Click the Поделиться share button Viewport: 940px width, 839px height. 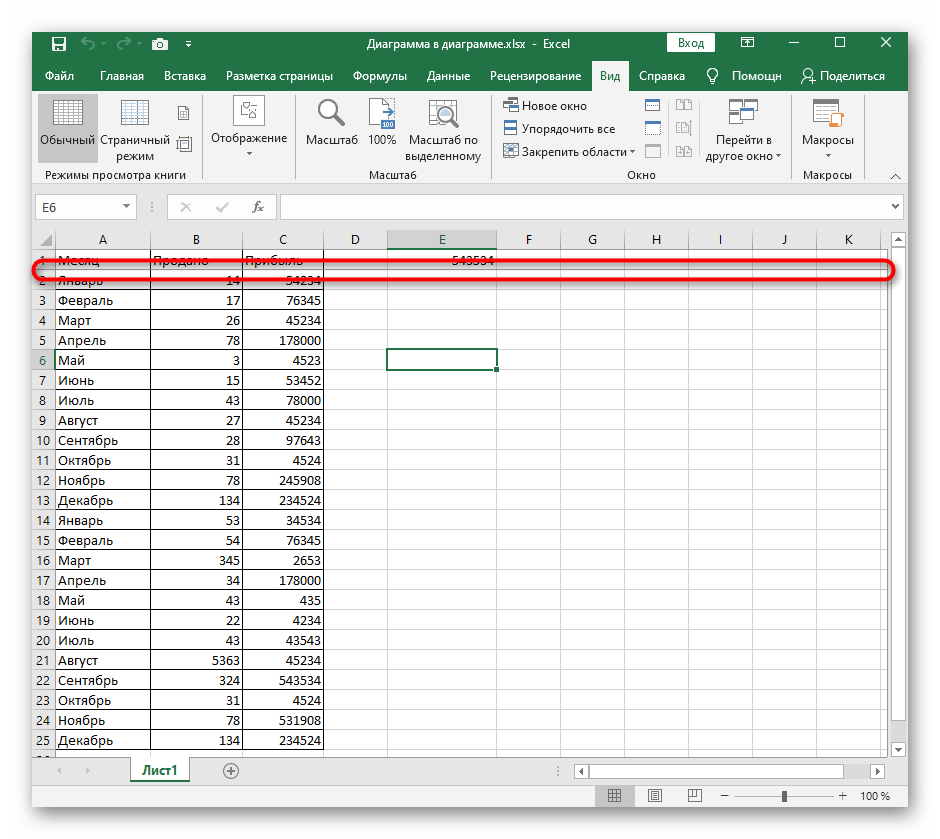tap(843, 76)
